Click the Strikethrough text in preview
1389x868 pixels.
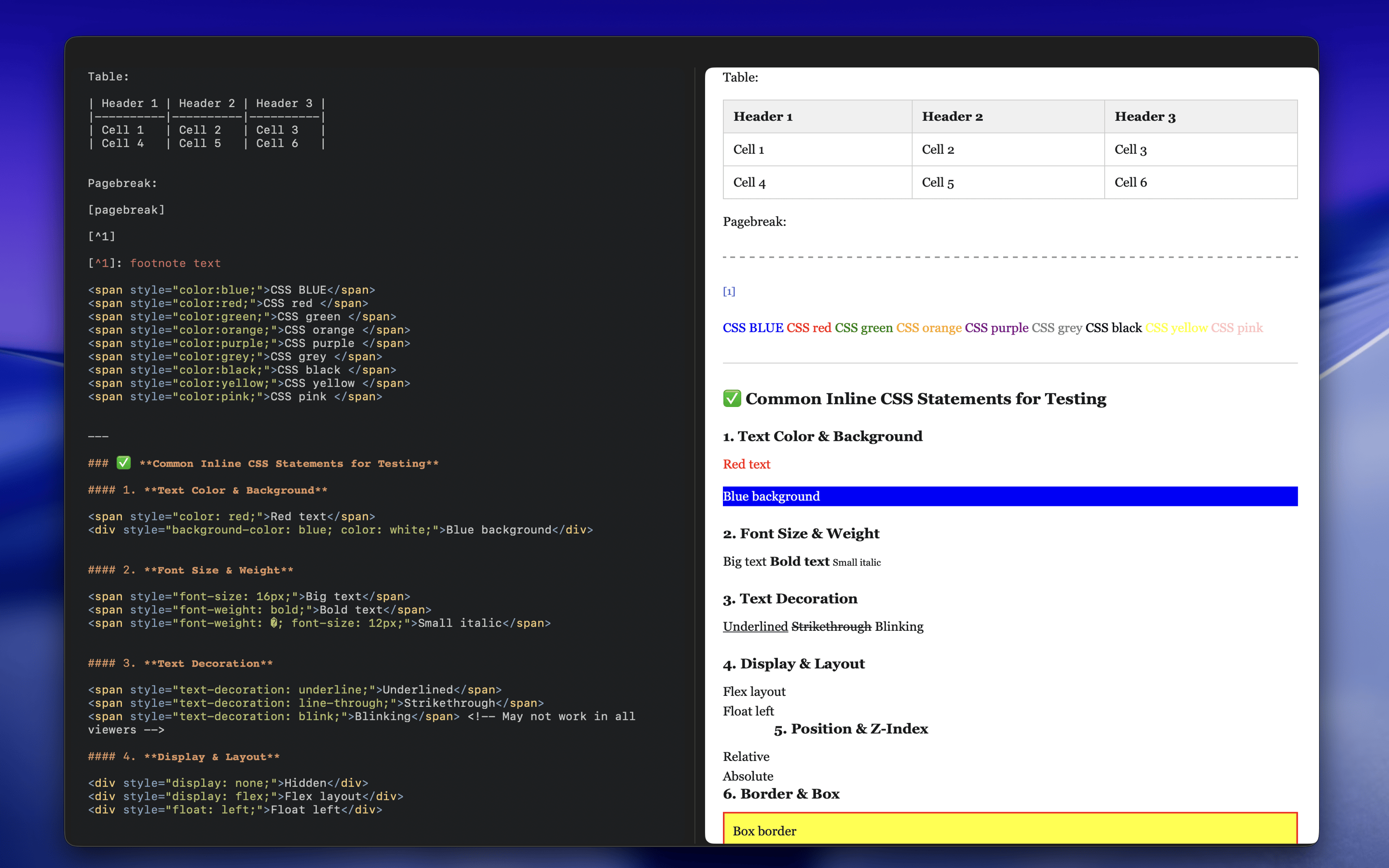click(x=831, y=626)
